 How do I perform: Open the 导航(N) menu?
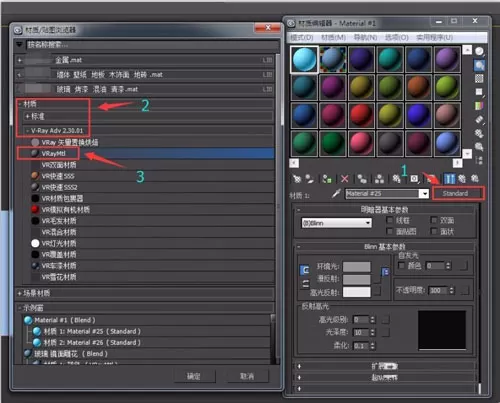(365, 37)
